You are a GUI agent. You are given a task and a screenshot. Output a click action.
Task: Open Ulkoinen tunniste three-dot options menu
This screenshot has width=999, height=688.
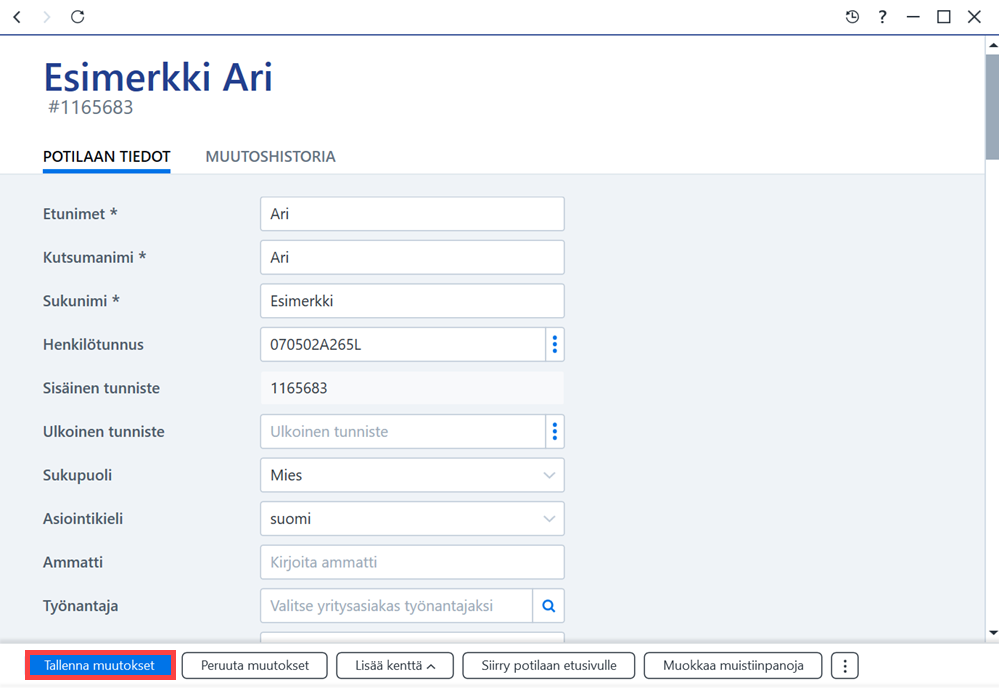555,431
